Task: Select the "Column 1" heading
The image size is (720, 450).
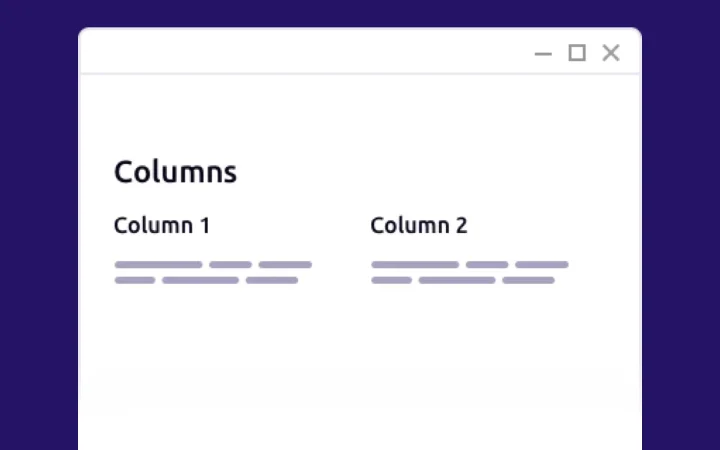Action: [x=162, y=225]
